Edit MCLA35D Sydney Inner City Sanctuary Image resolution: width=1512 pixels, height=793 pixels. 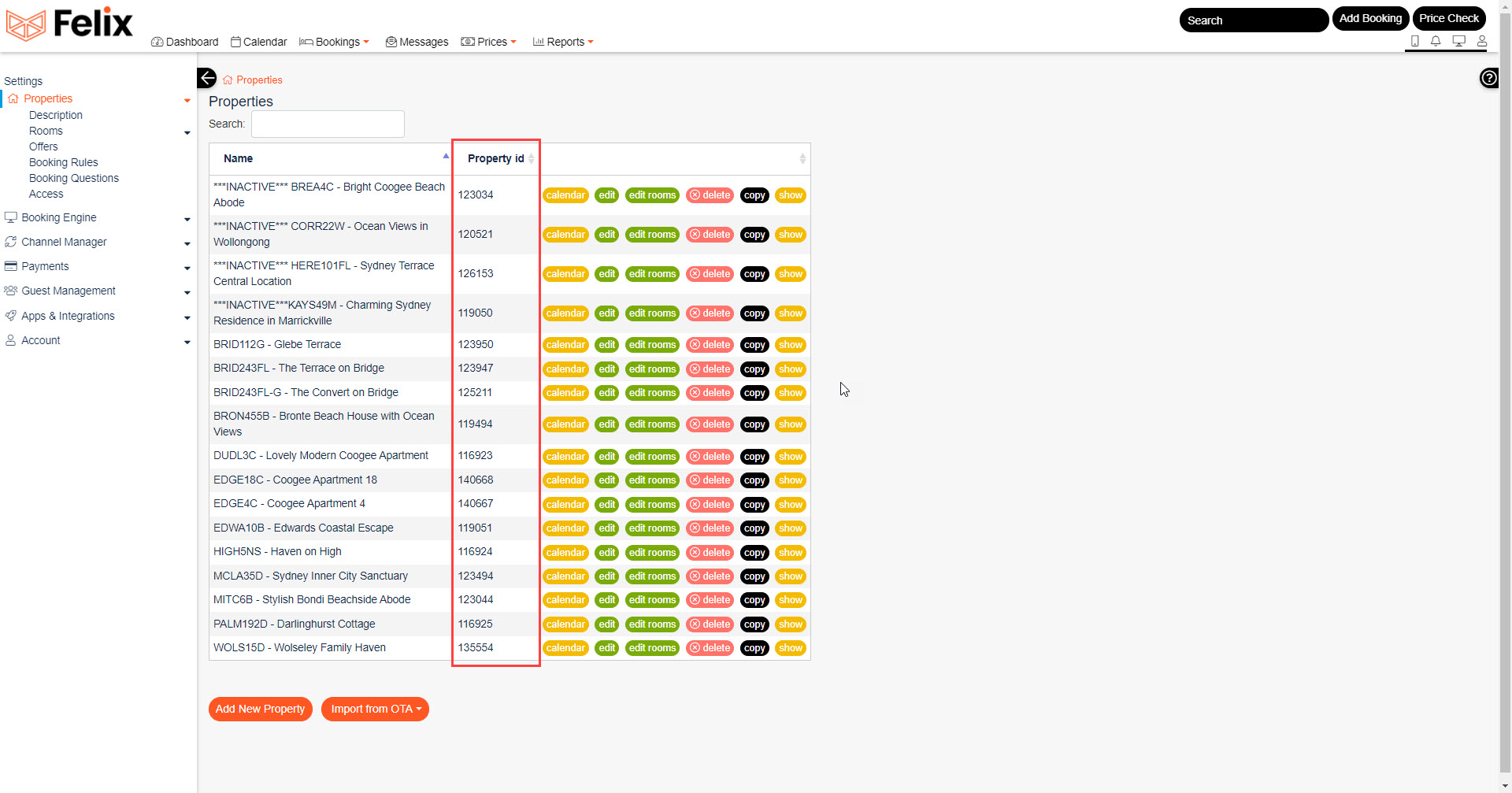[606, 576]
